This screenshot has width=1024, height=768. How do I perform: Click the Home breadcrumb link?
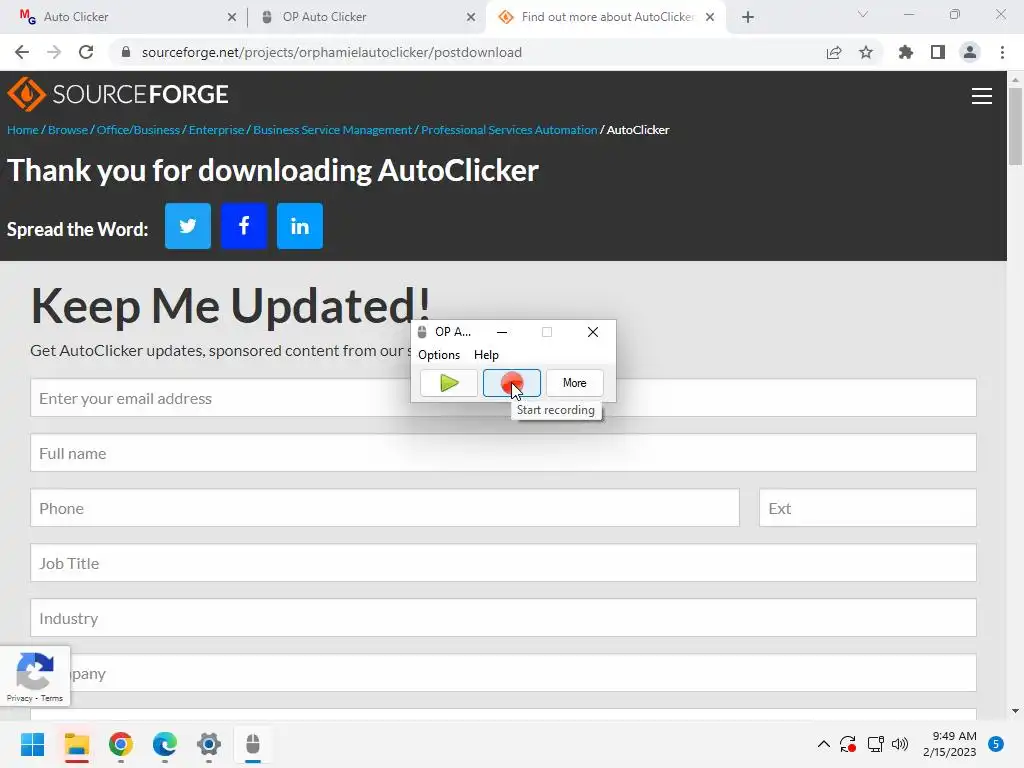(x=23, y=130)
